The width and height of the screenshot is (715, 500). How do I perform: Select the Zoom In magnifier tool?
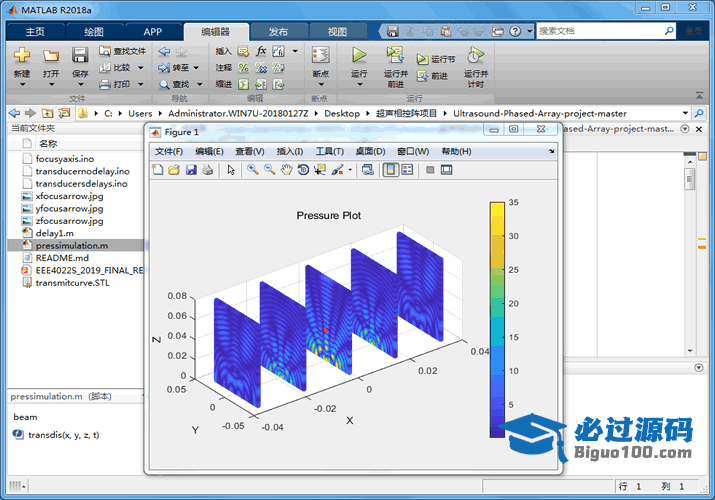coord(253,170)
